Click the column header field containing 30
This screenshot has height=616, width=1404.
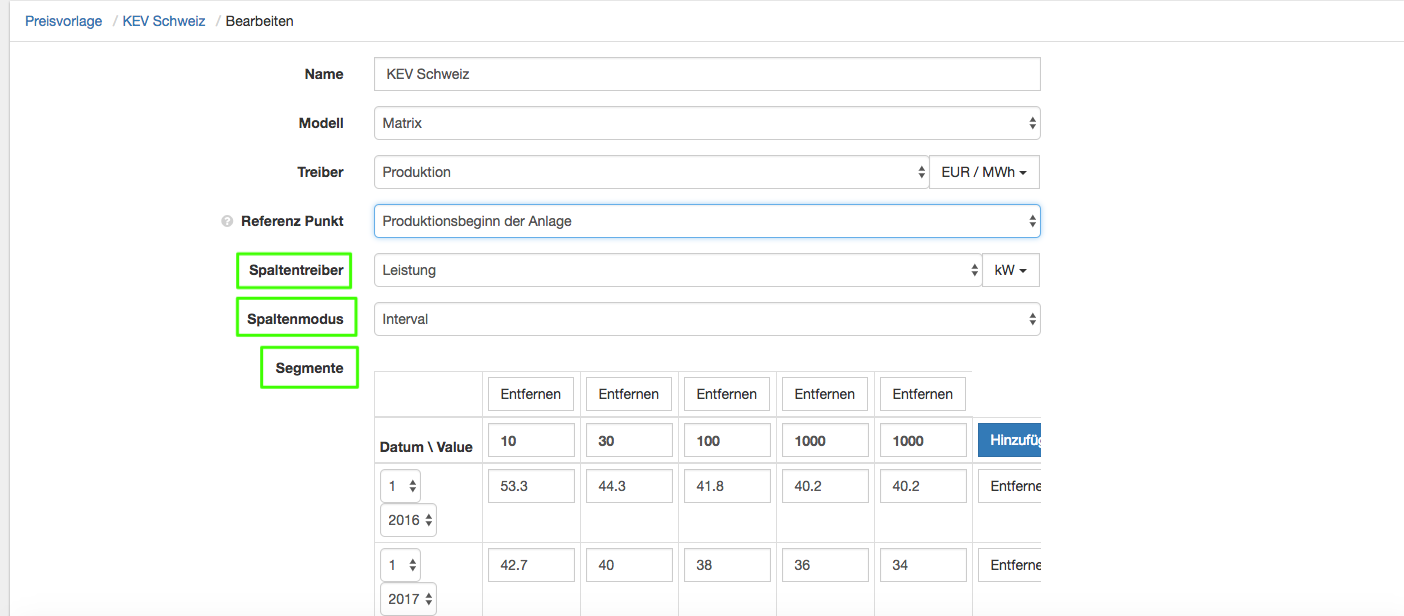click(629, 440)
